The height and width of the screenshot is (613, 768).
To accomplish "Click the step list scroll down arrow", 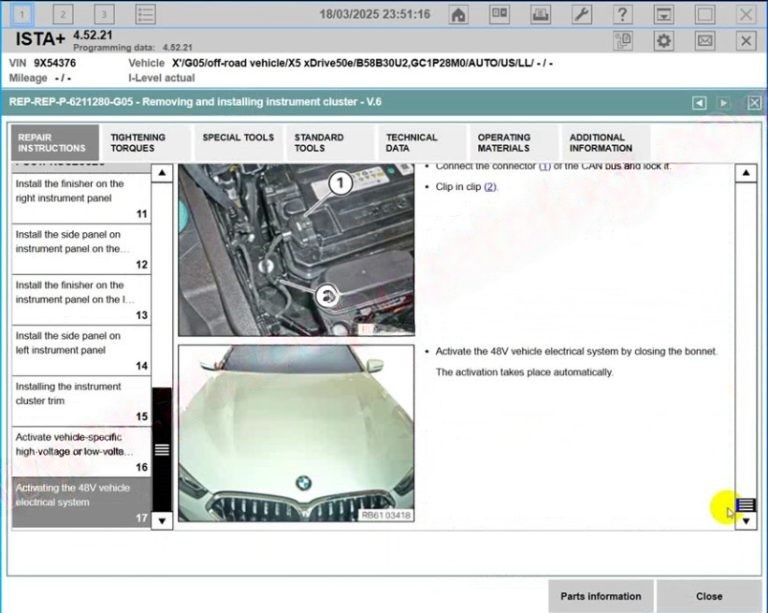I will 162,520.
